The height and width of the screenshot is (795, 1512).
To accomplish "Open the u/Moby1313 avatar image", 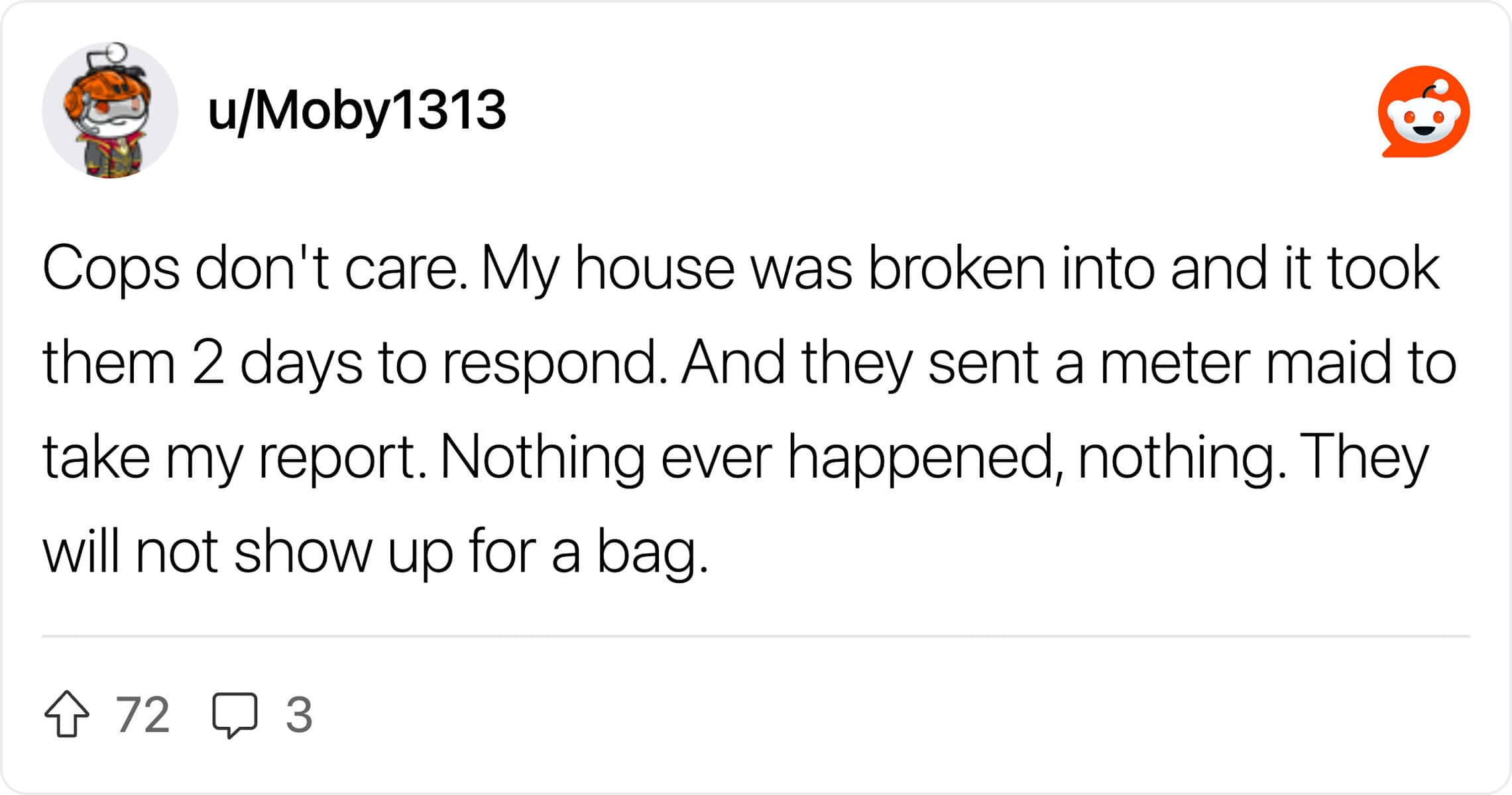I will (x=110, y=110).
